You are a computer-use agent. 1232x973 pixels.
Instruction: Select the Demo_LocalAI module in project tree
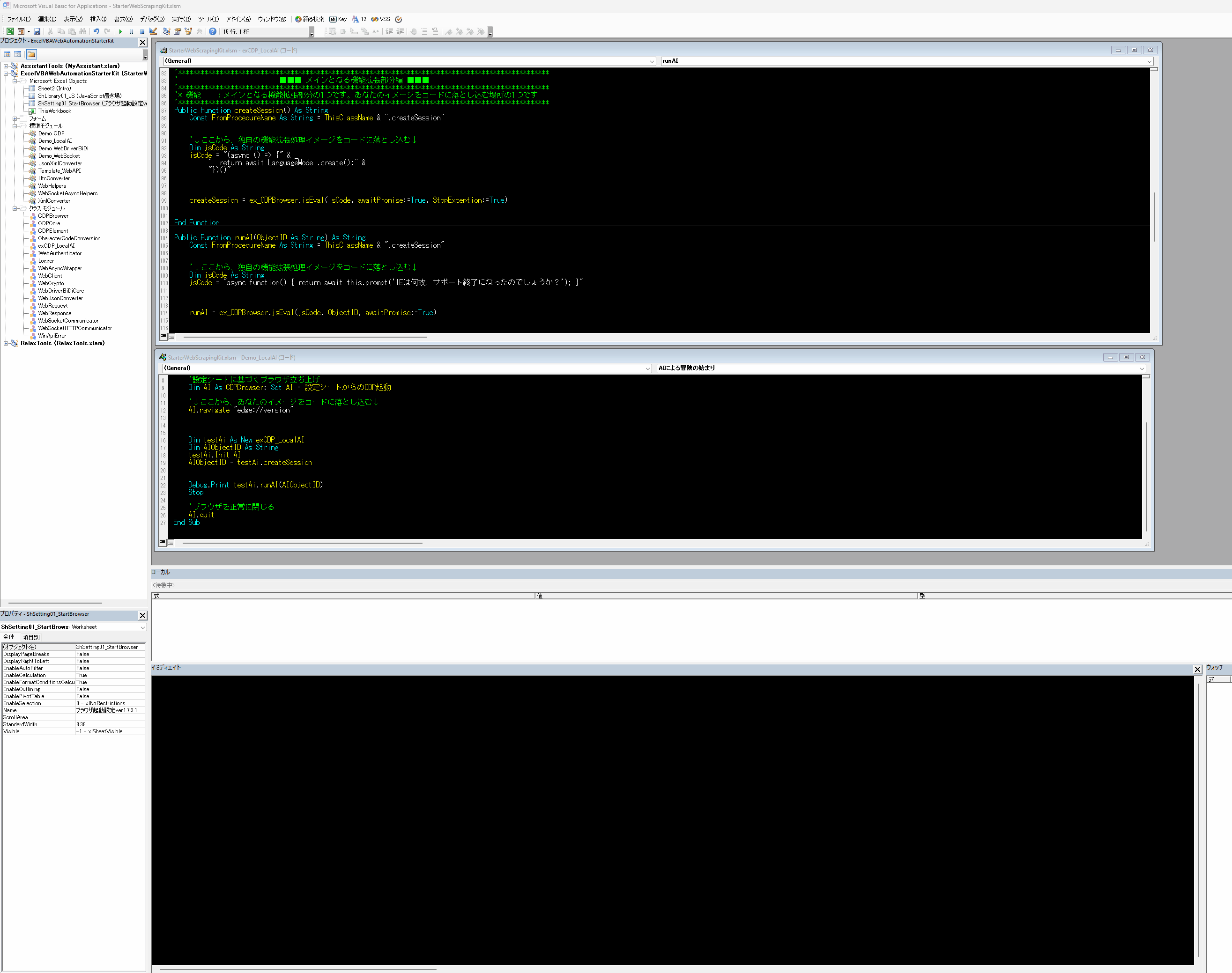coord(56,141)
